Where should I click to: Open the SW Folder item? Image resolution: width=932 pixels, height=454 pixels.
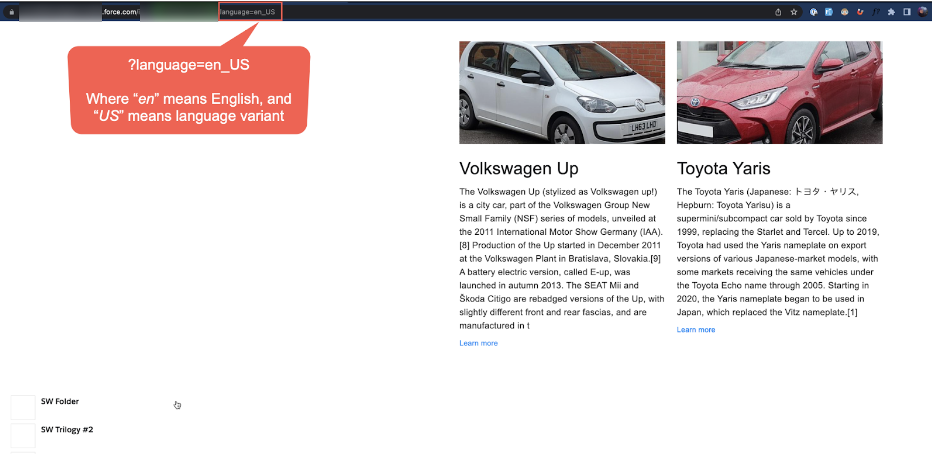[60, 402]
